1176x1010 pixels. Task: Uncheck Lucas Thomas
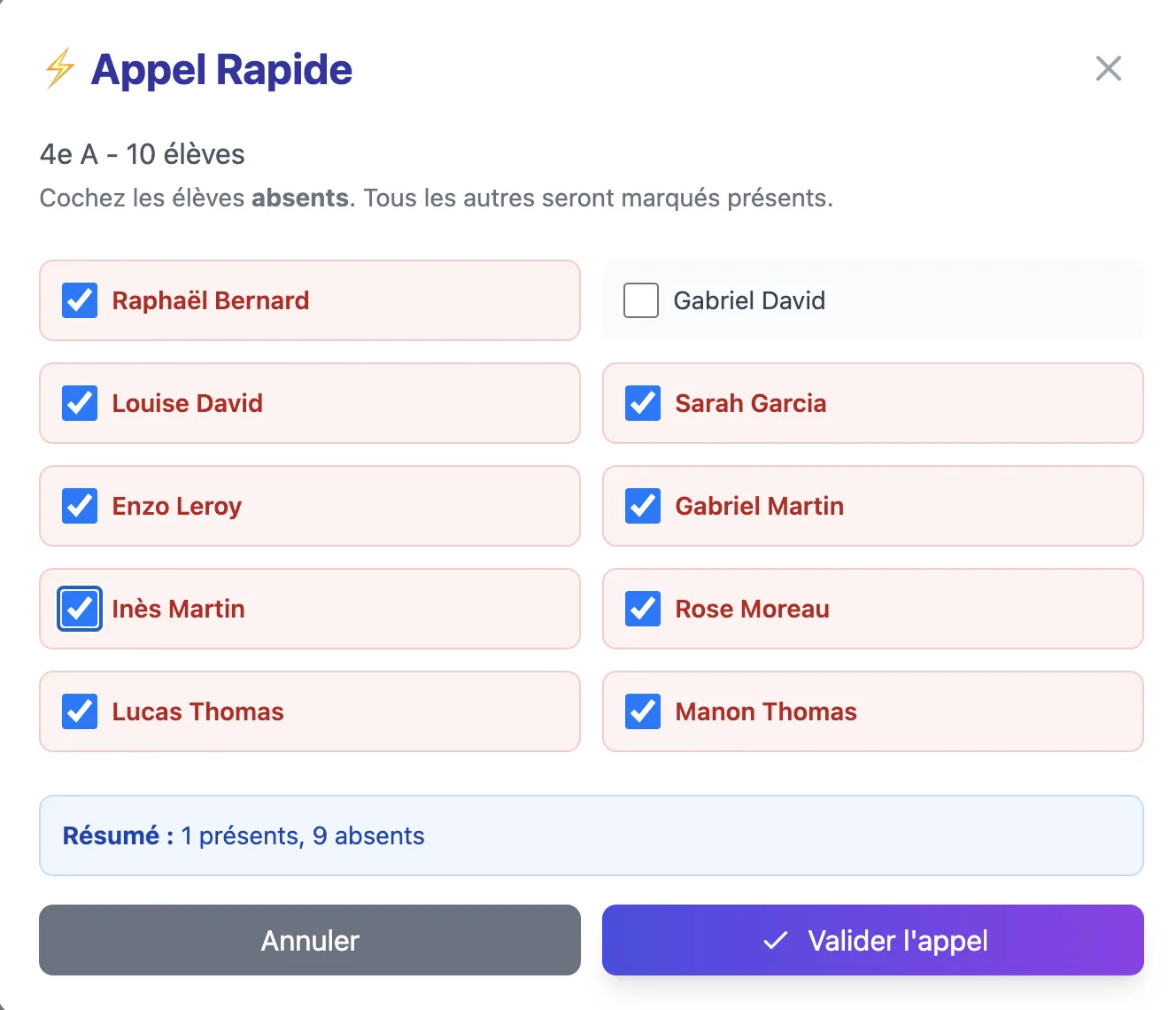79,711
